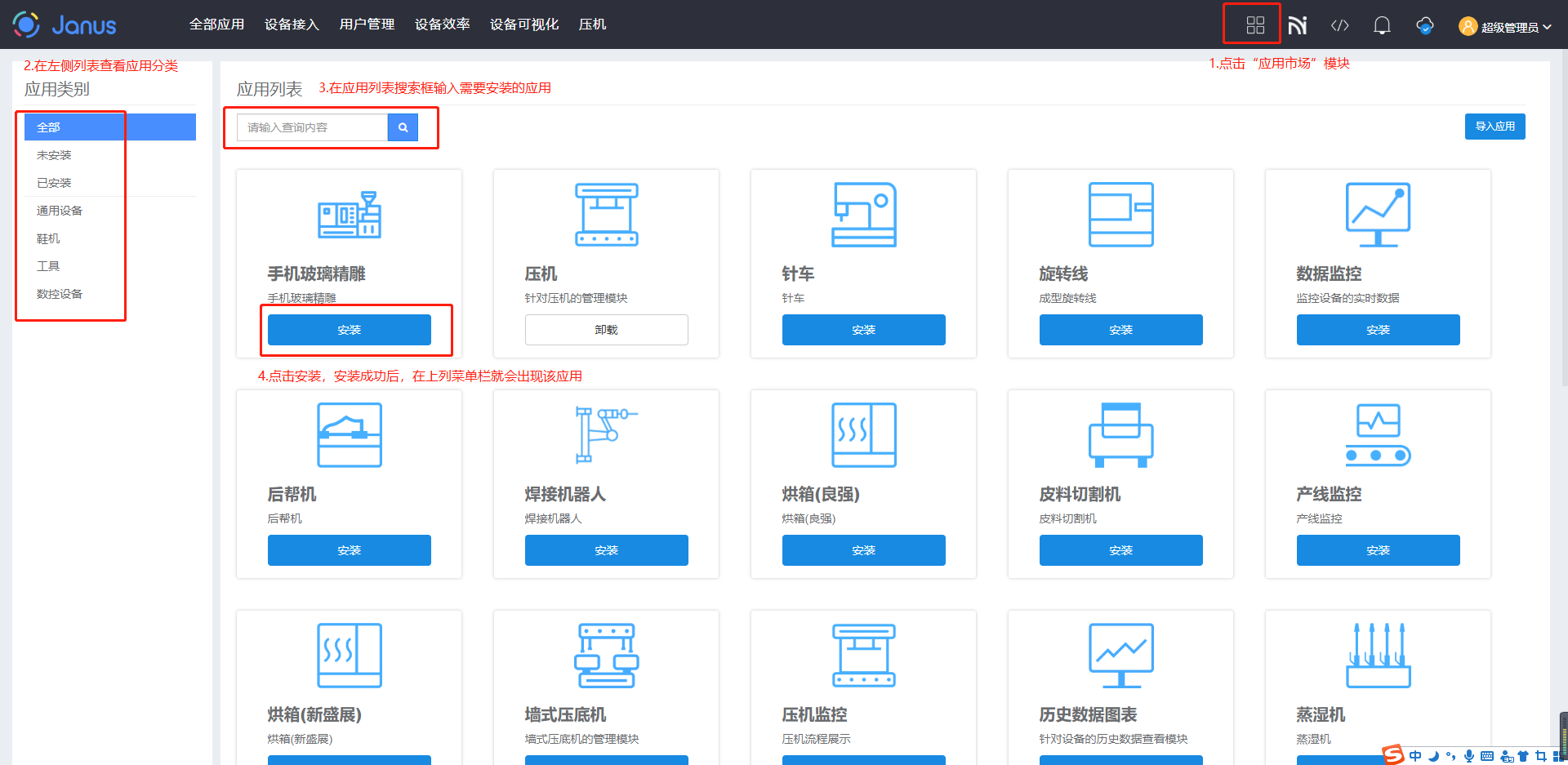This screenshot has height=765, width=1568.
Task: Click the 导入应用 button
Action: (x=1494, y=127)
